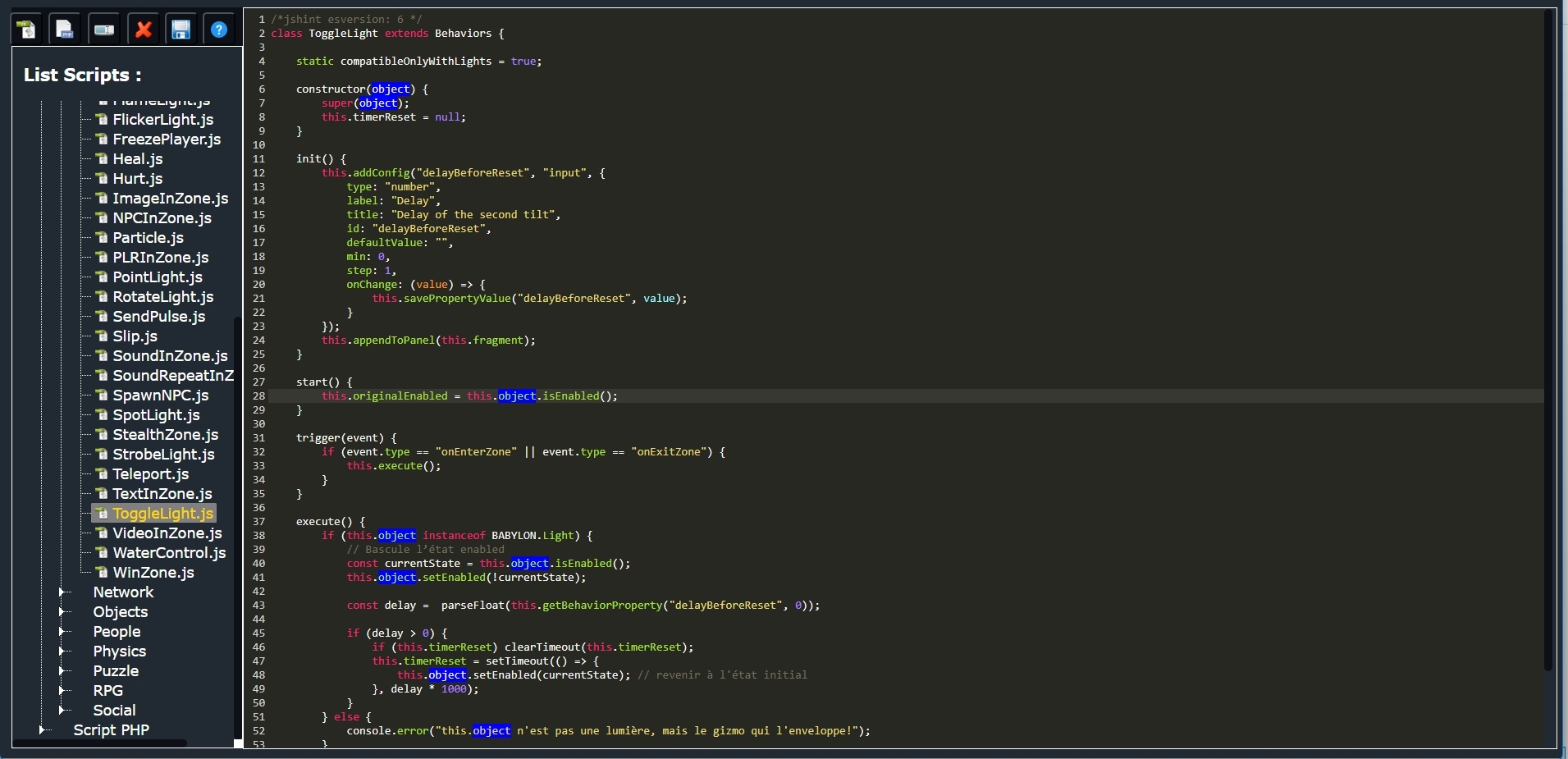Open help with the blue question icon
The image size is (1568, 759).
[x=219, y=30]
